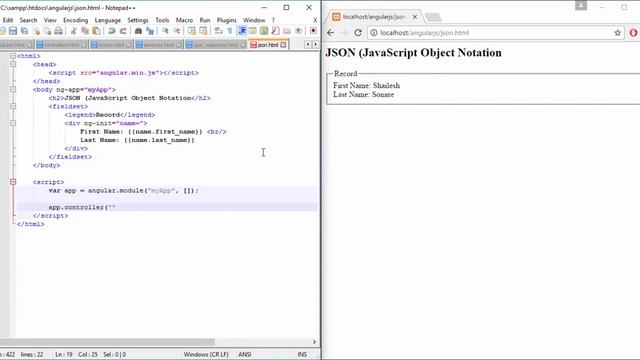Viewport: 640px width, 360px height.
Task: Open the Search menu
Action: point(29,20)
